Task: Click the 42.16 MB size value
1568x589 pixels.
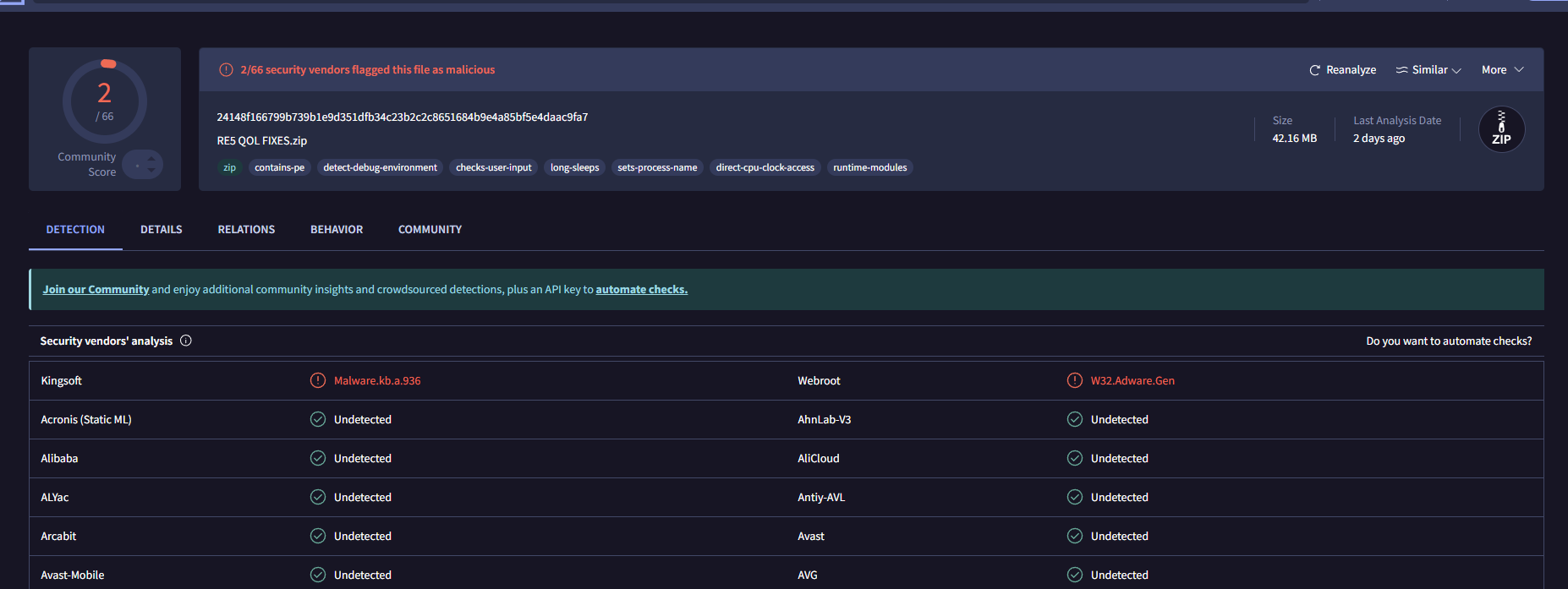Action: click(1294, 138)
